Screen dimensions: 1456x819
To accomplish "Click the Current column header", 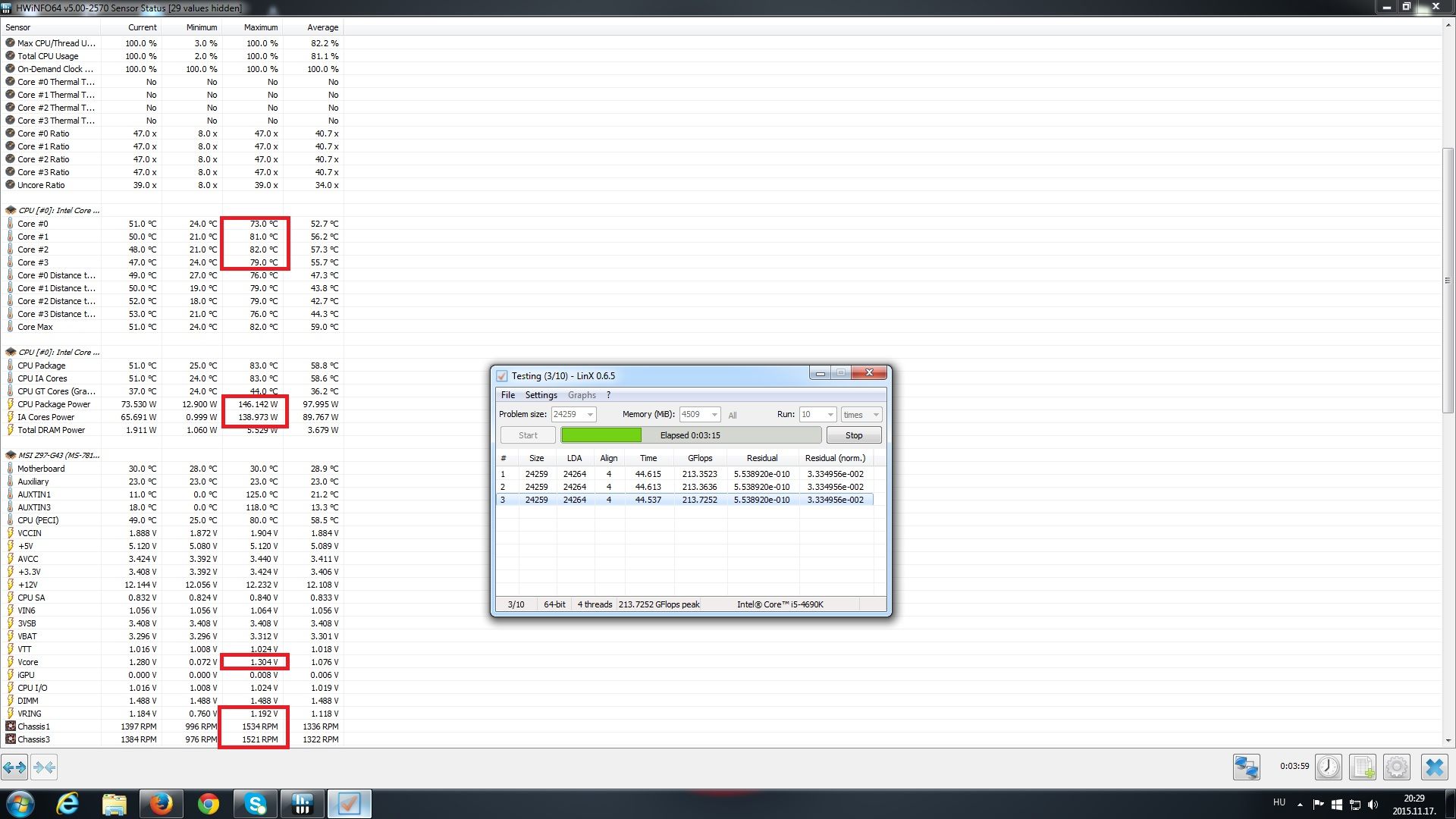I will click(131, 27).
